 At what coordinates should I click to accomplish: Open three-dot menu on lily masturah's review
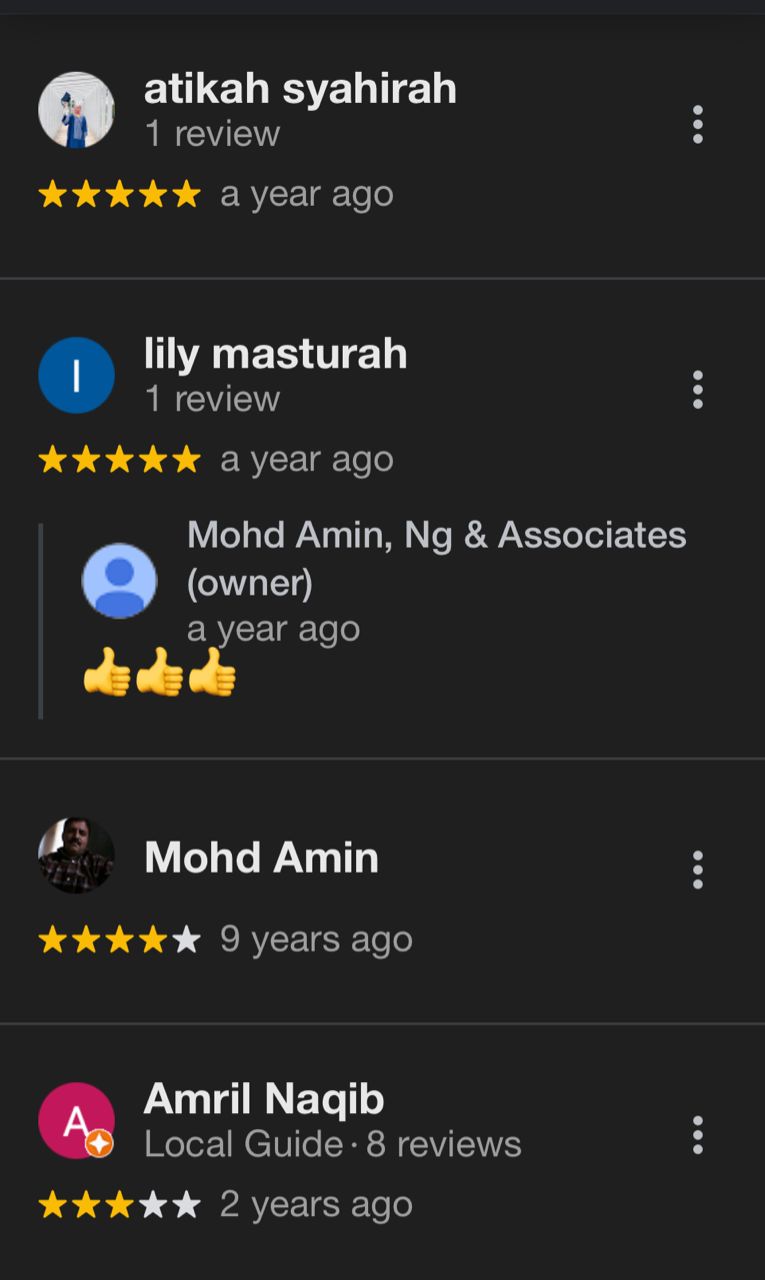[x=697, y=390]
